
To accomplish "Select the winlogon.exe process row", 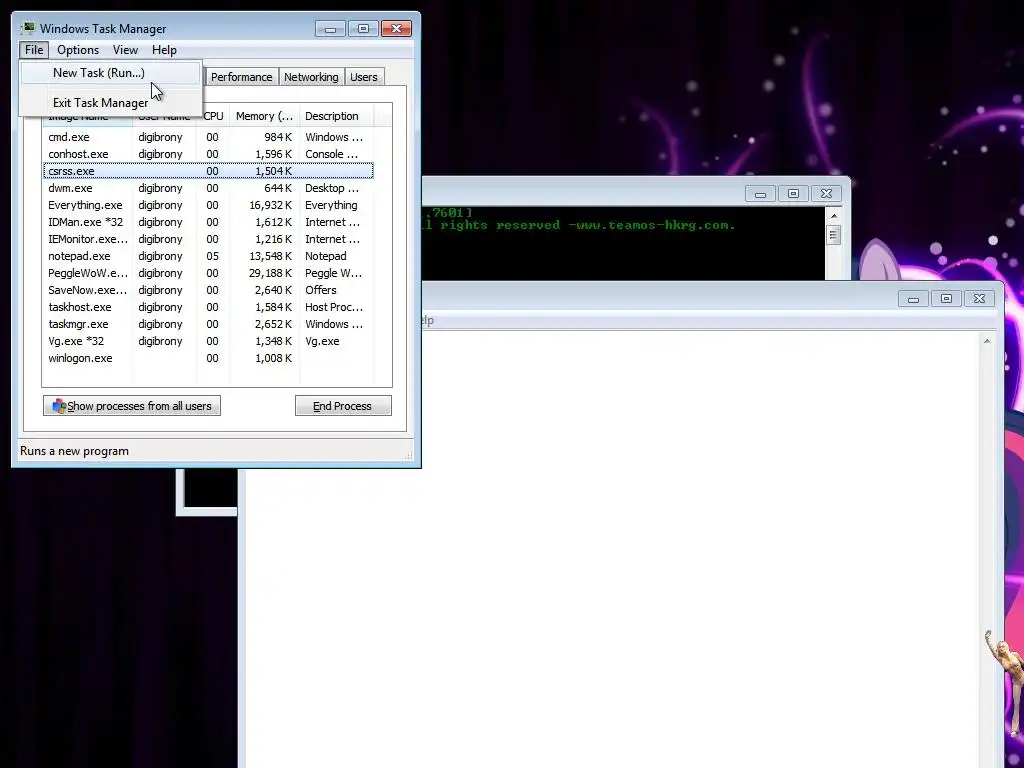I will [208, 358].
